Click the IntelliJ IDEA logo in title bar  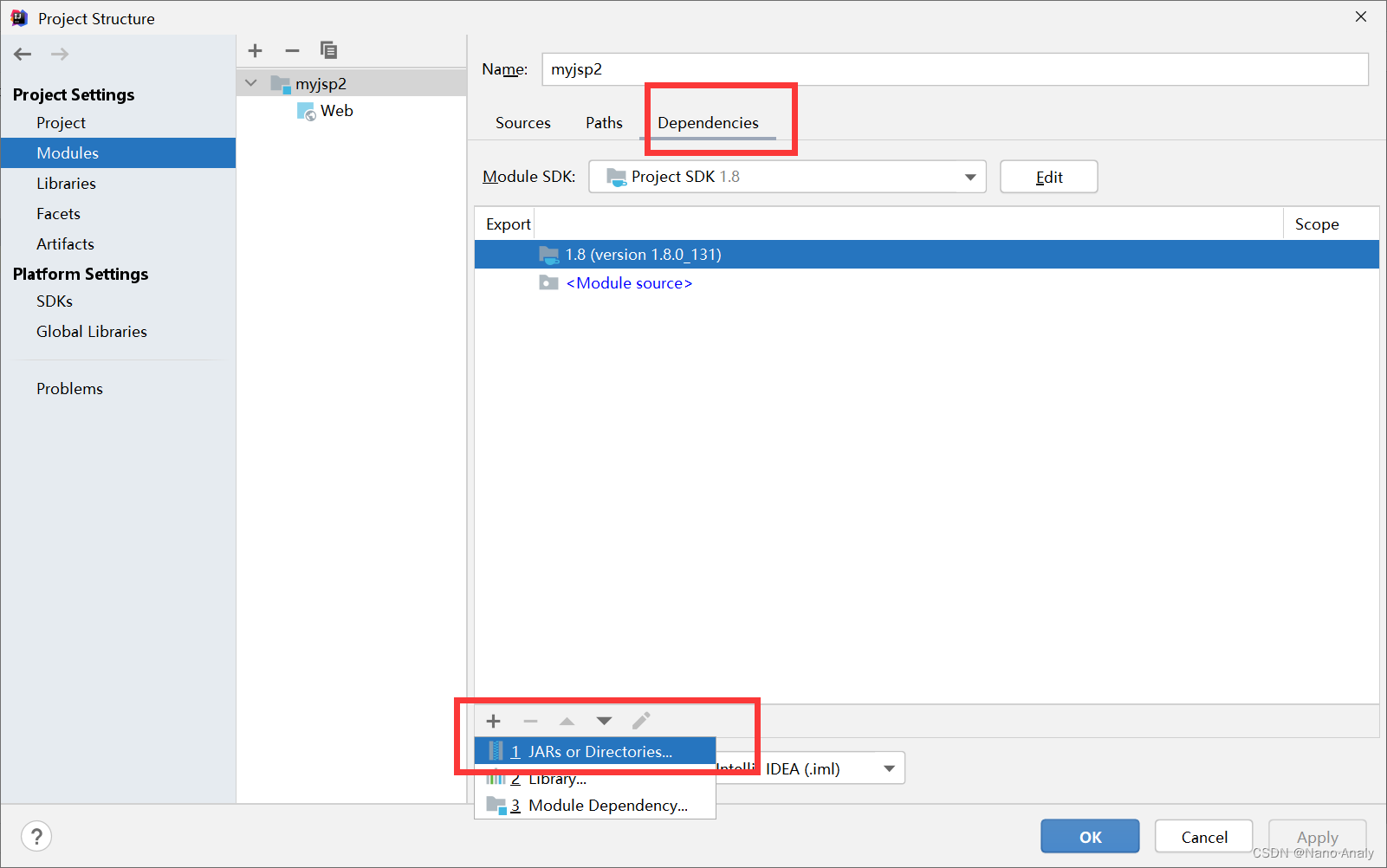(x=19, y=18)
